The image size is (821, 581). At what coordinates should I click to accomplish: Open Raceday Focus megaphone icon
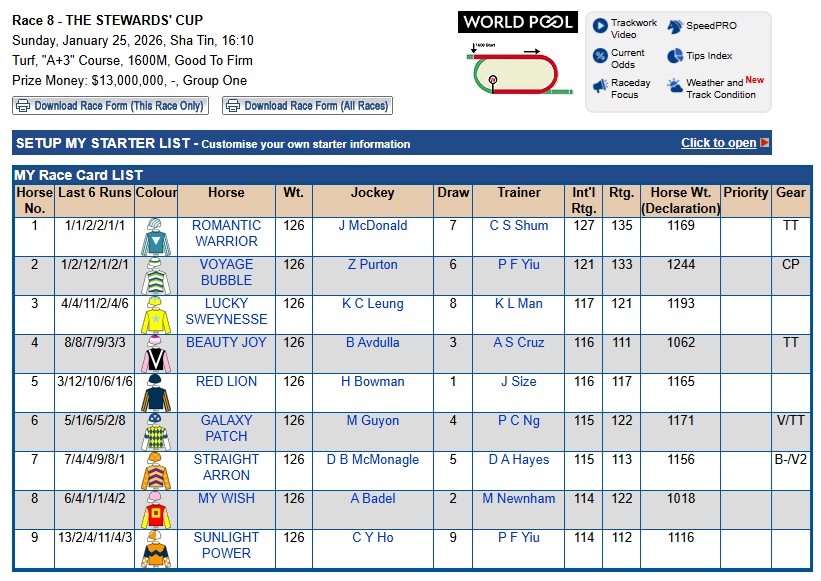pyautogui.click(x=600, y=87)
